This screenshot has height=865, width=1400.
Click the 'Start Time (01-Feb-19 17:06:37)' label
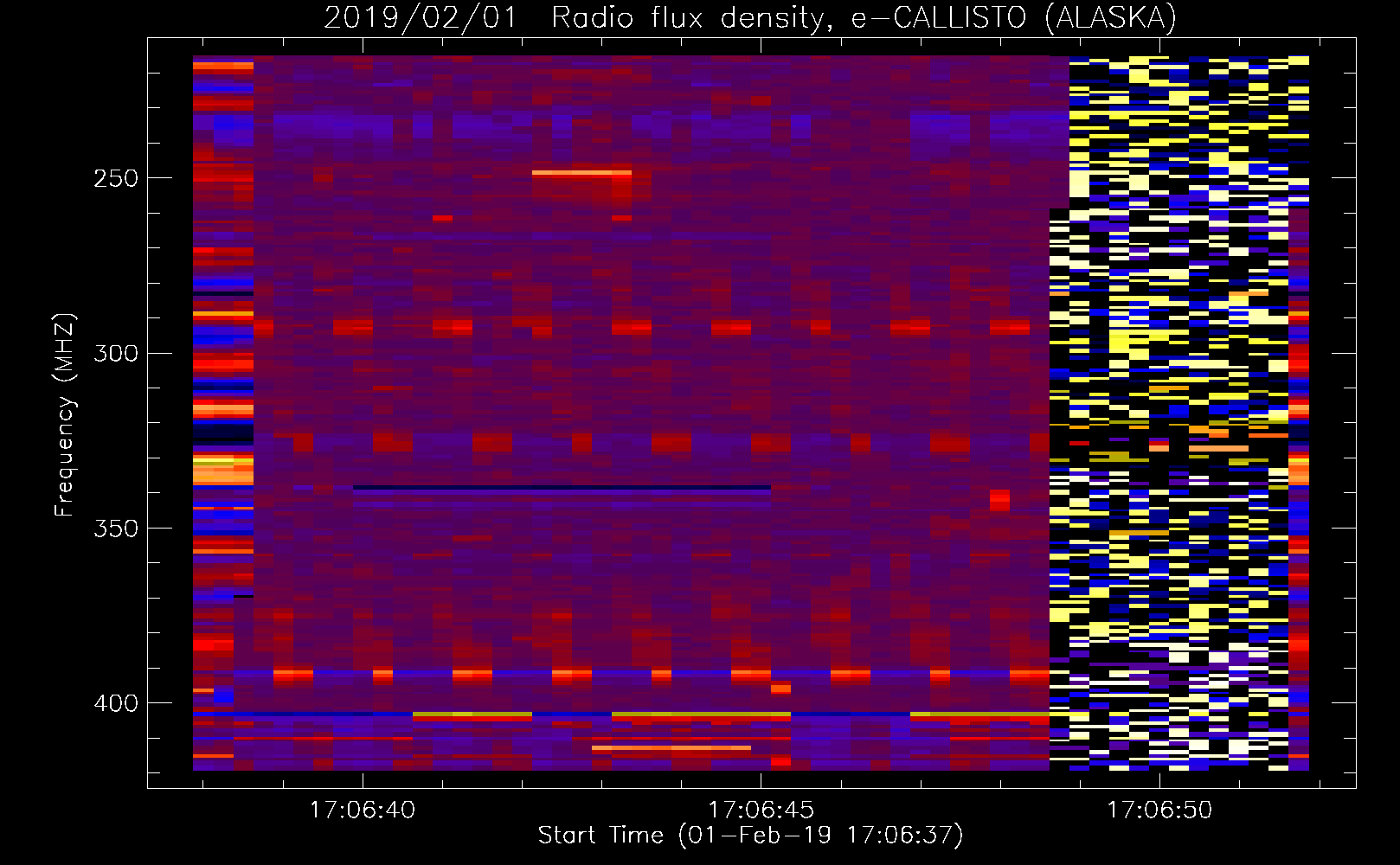750,836
